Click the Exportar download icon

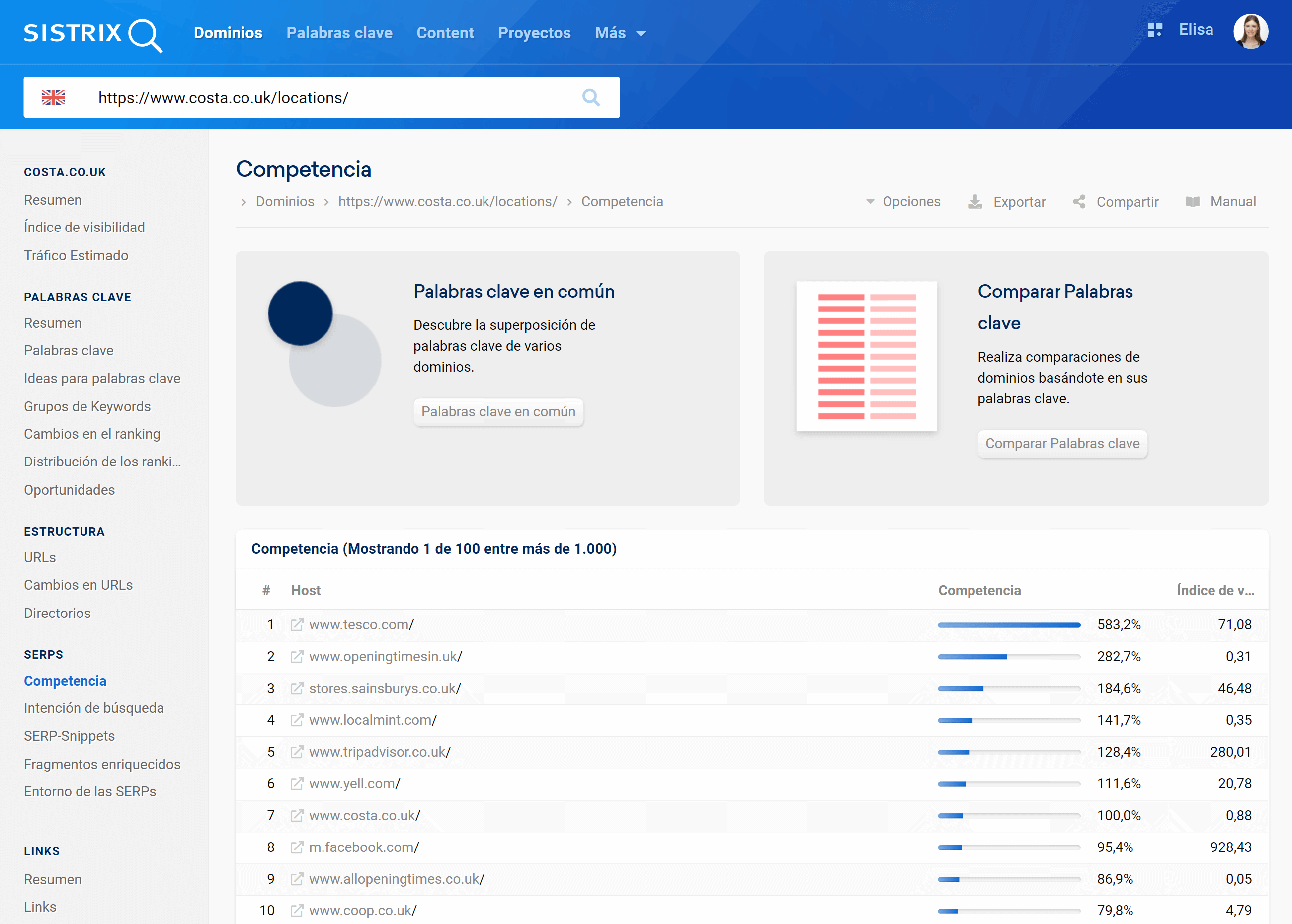point(975,201)
